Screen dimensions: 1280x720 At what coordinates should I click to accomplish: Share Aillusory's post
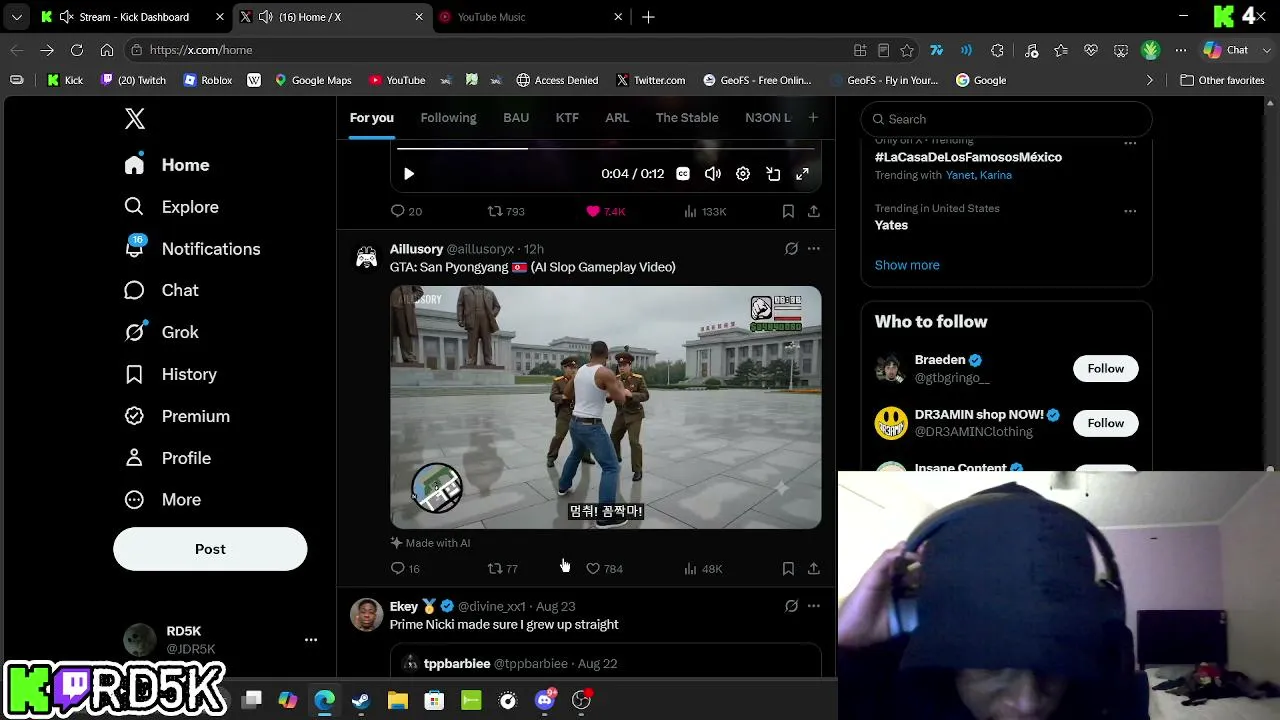tap(814, 569)
